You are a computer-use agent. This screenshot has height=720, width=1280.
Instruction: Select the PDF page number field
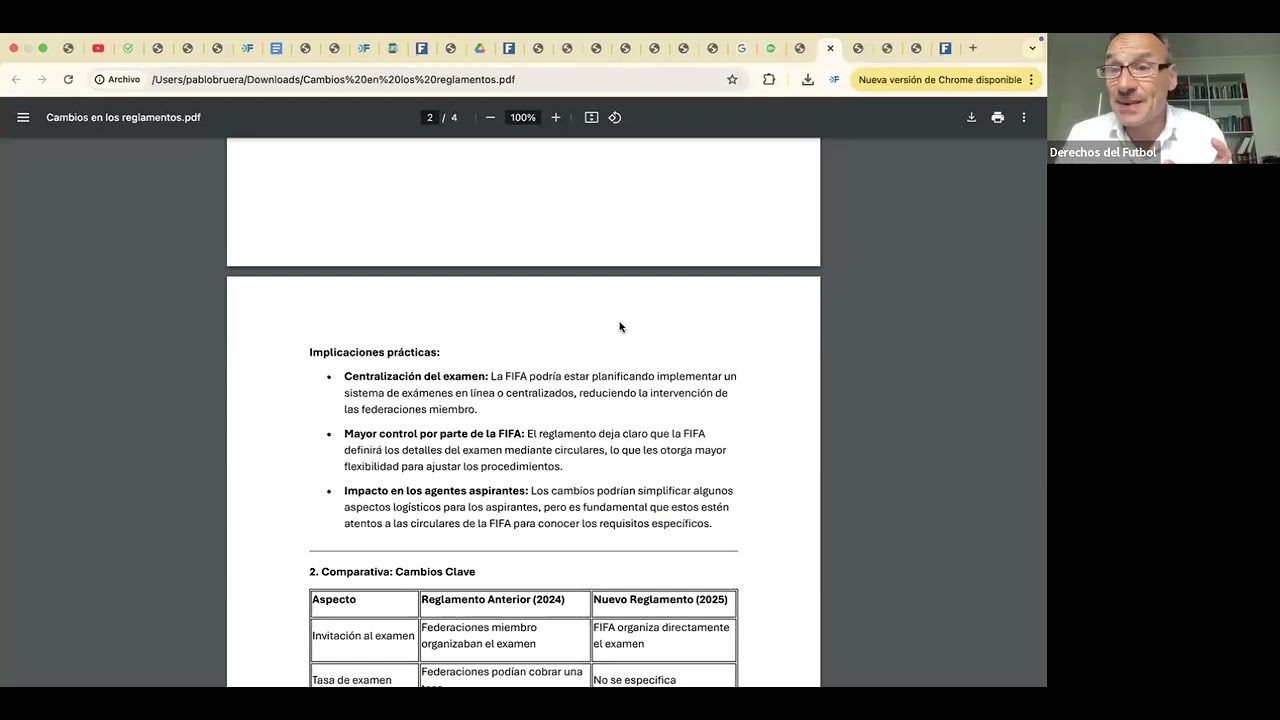[430, 117]
